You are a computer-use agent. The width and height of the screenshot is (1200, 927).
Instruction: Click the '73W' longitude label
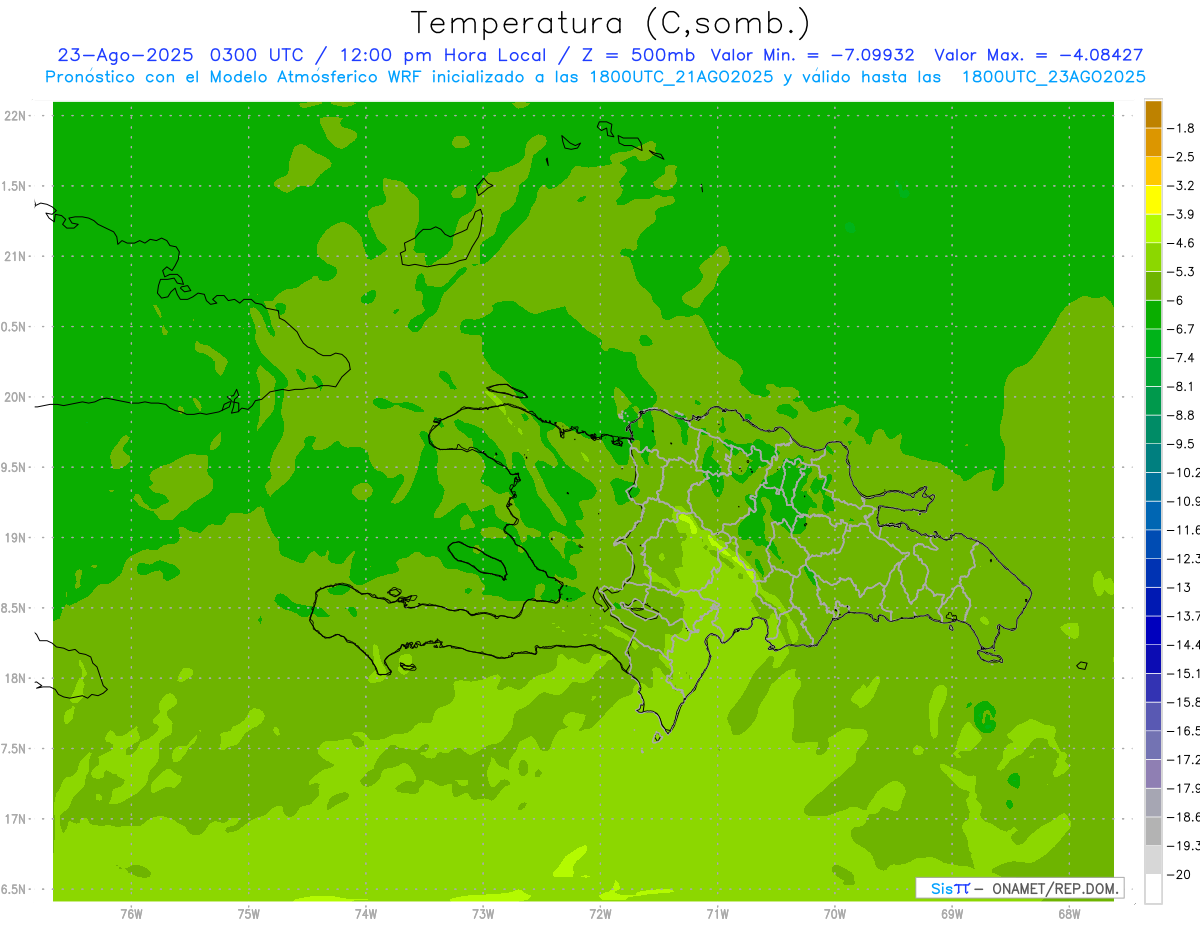point(483,914)
